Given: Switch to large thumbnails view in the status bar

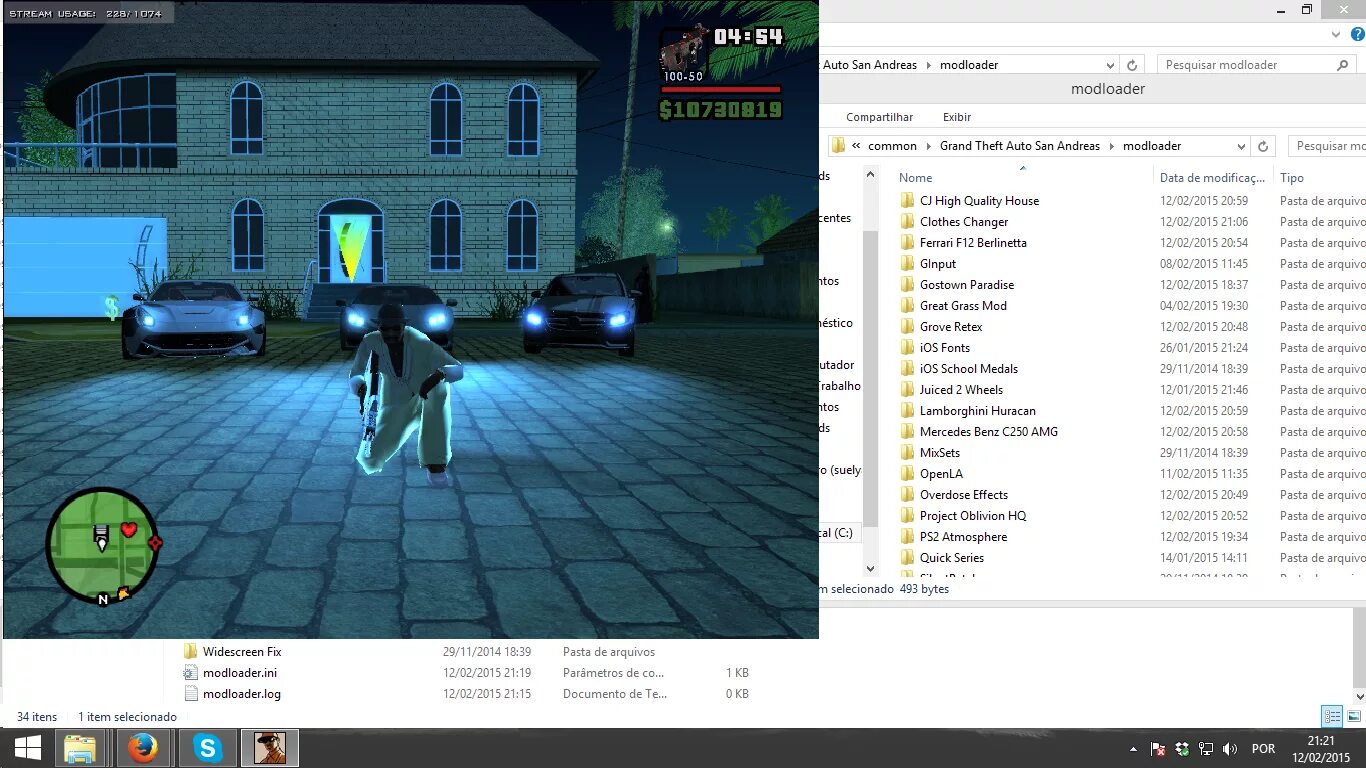Looking at the screenshot, I should [1353, 716].
